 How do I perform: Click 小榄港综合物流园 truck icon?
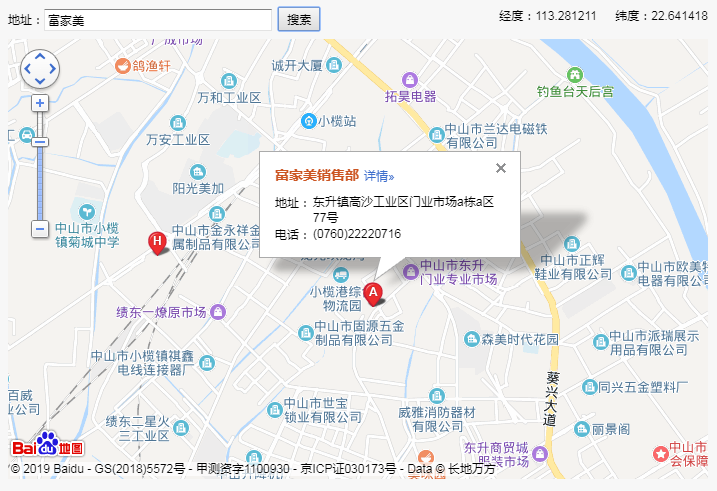coord(341,275)
